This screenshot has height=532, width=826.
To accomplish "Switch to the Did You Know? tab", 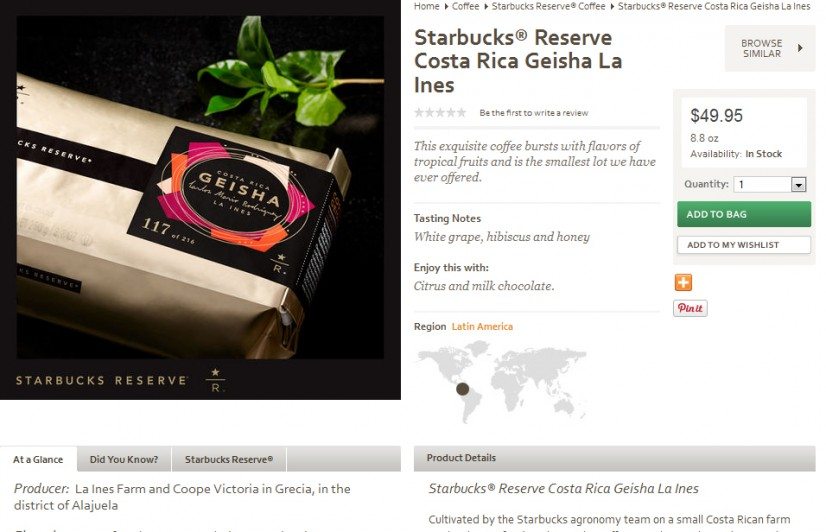I will 124,459.
